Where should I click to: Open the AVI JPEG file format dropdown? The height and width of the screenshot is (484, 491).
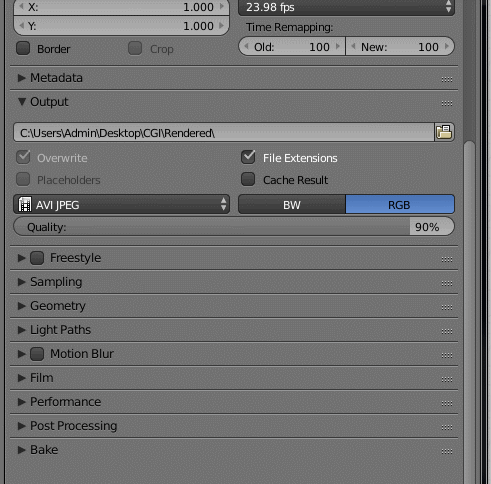pos(122,204)
